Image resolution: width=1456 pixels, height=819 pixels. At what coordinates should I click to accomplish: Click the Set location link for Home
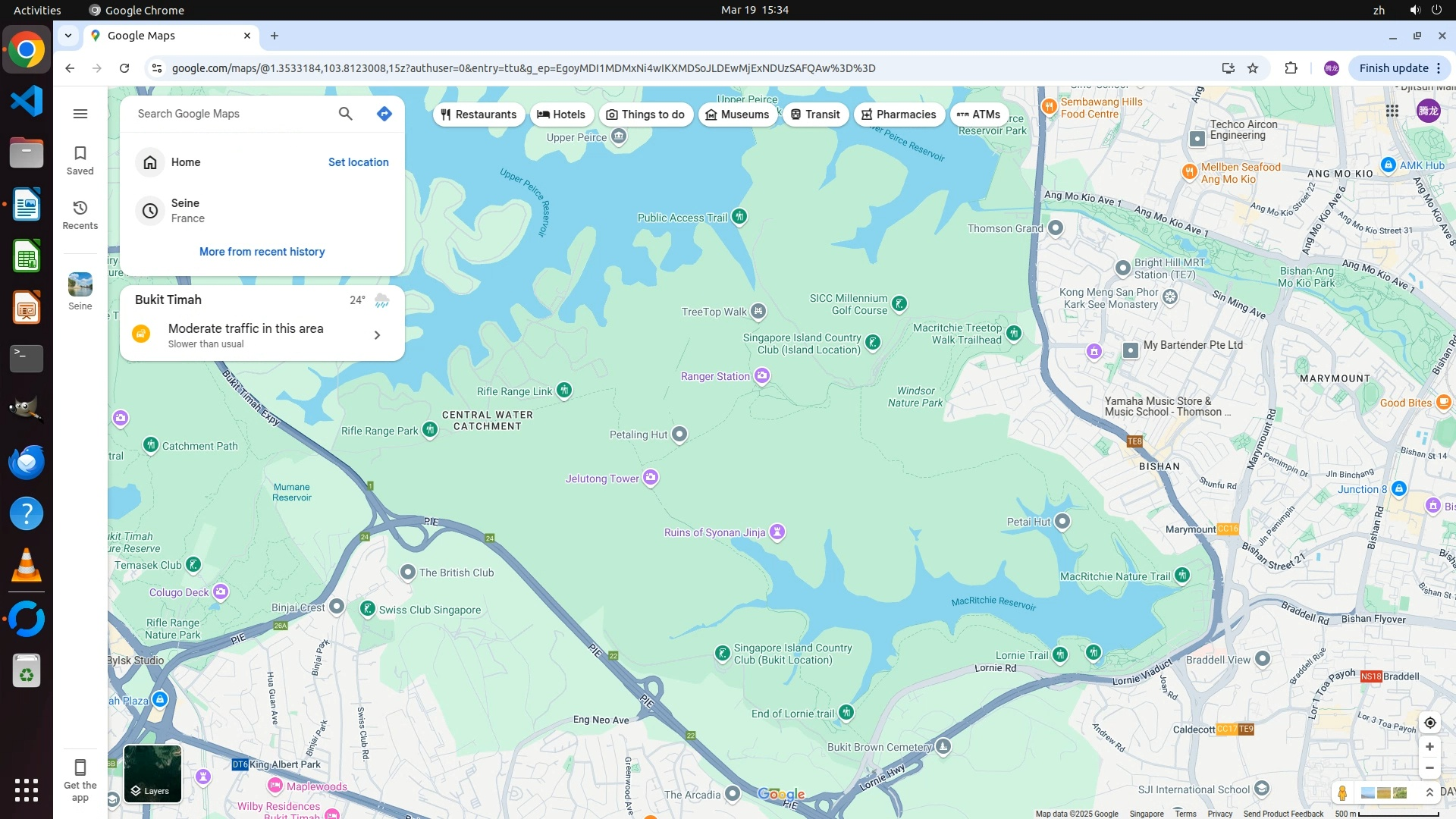(358, 162)
